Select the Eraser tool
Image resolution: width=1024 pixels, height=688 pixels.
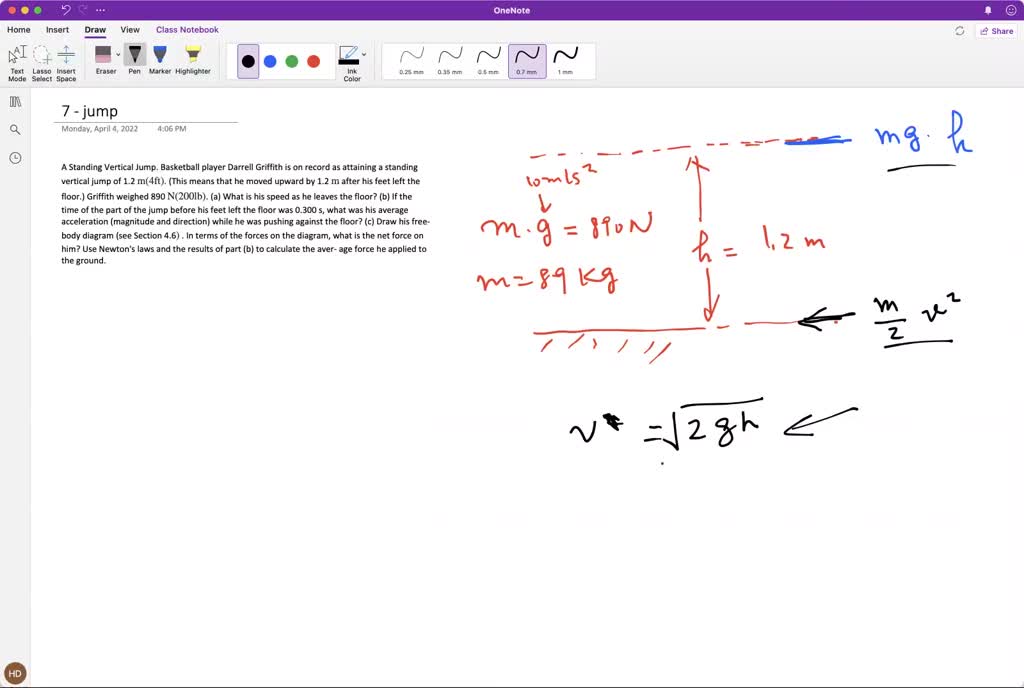pyautogui.click(x=104, y=60)
